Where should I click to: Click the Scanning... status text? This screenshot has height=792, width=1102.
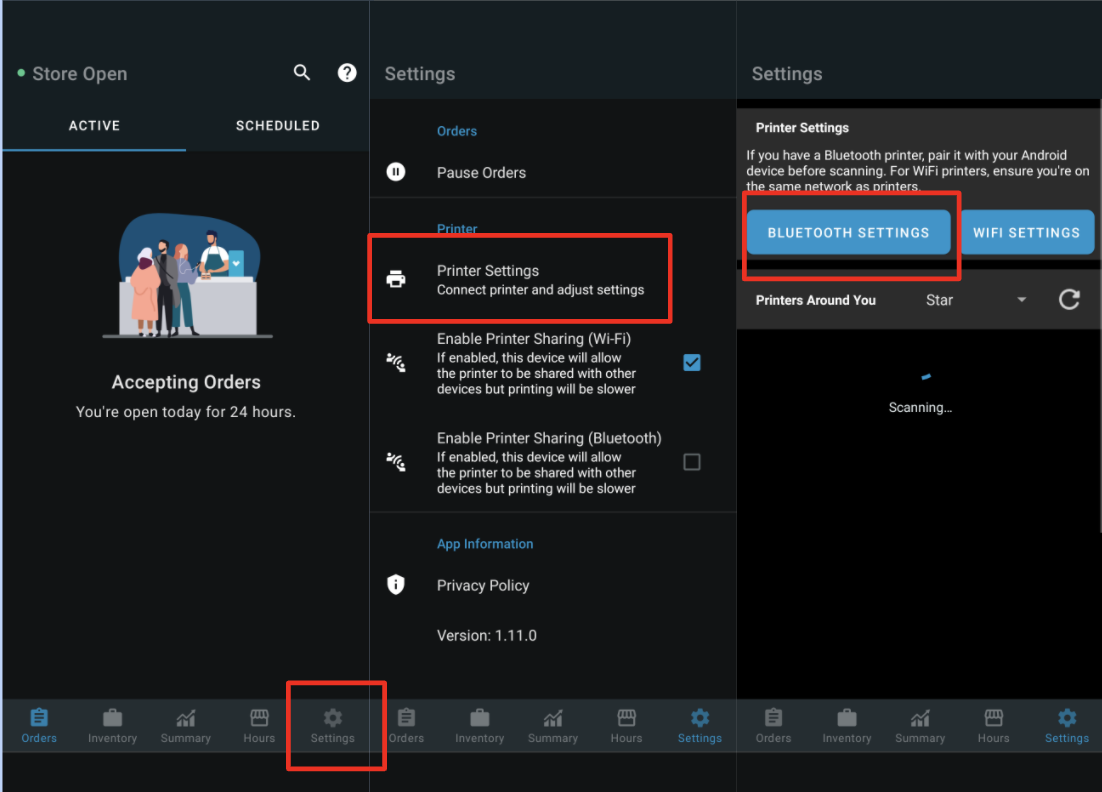tap(920, 408)
